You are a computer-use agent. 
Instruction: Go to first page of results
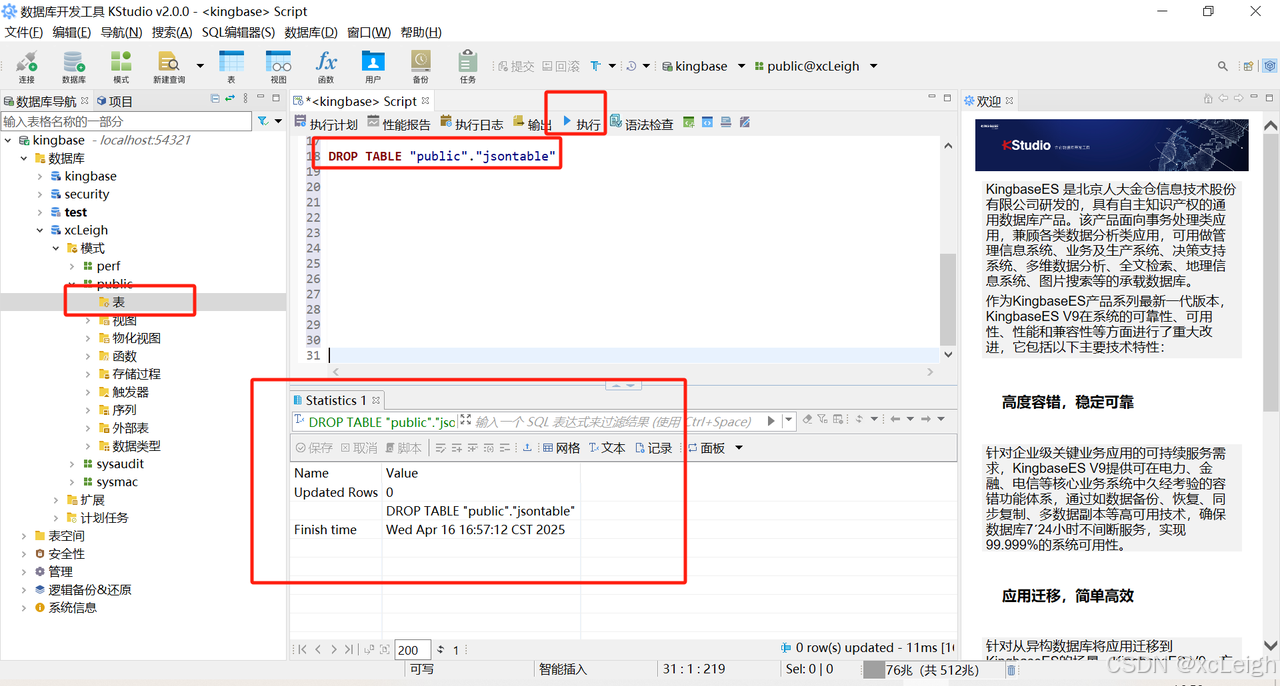pos(303,650)
